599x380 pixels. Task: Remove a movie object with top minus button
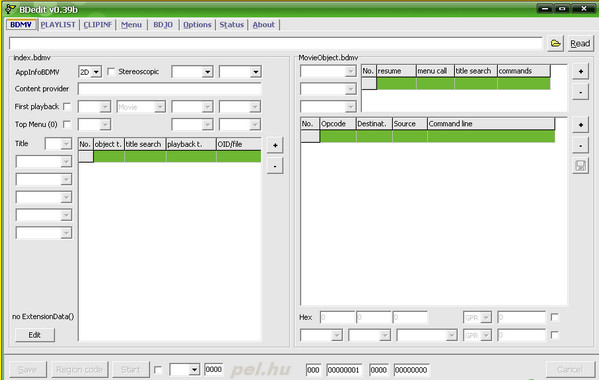pos(580,92)
